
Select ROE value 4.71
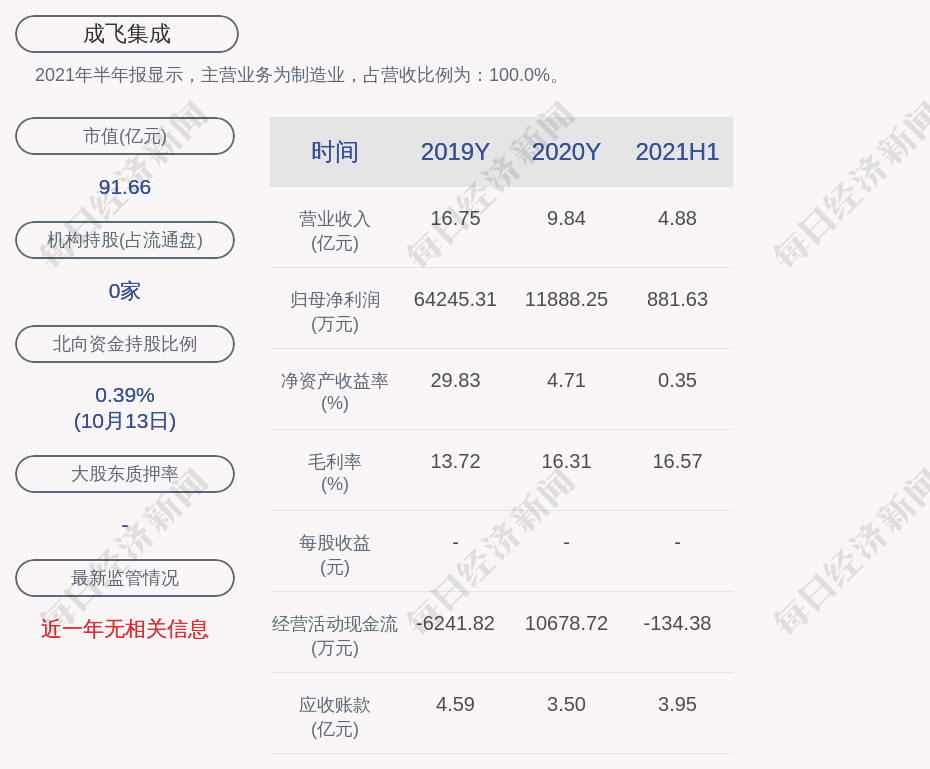566,380
